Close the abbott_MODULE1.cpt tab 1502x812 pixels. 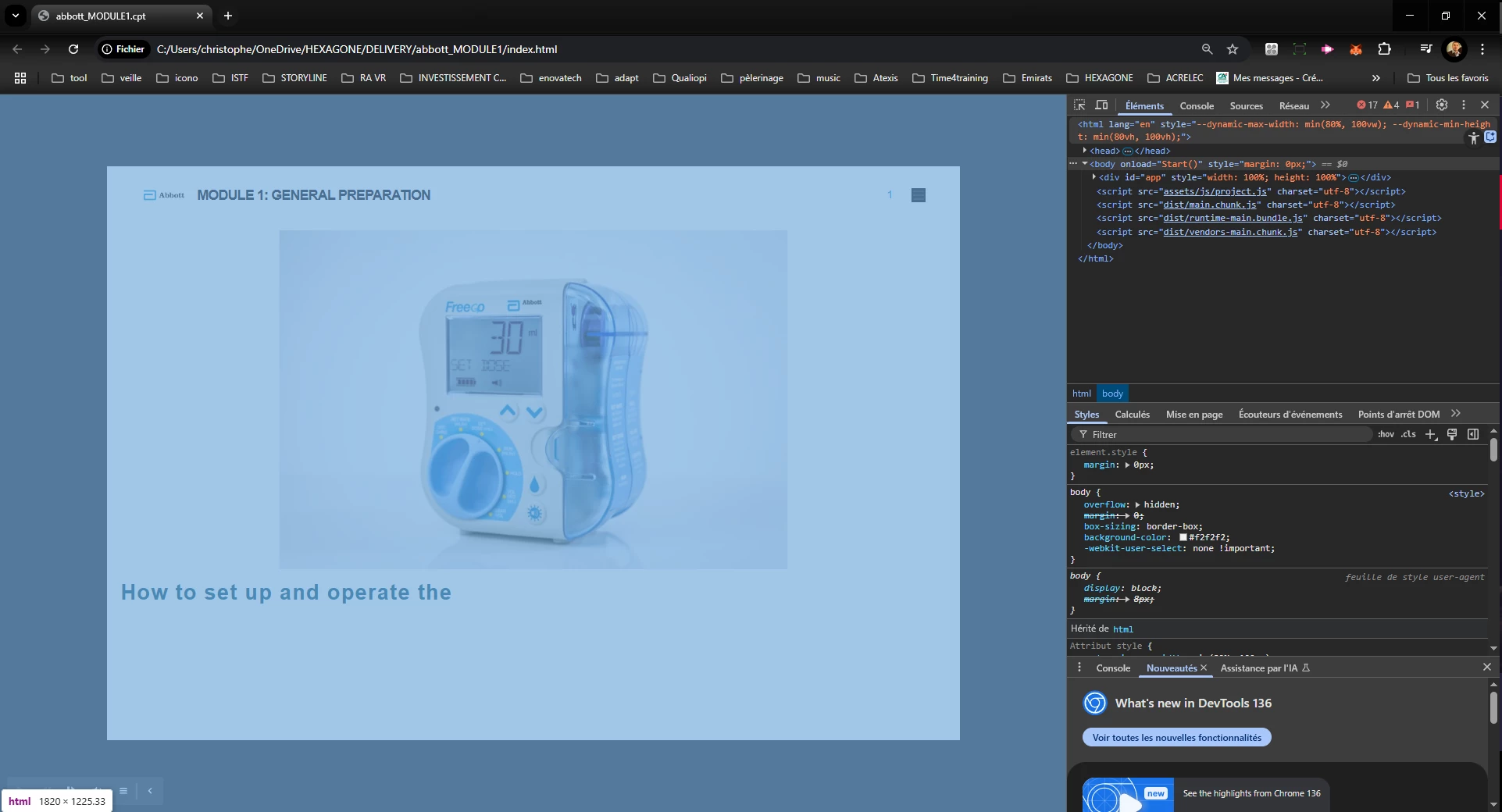click(200, 16)
